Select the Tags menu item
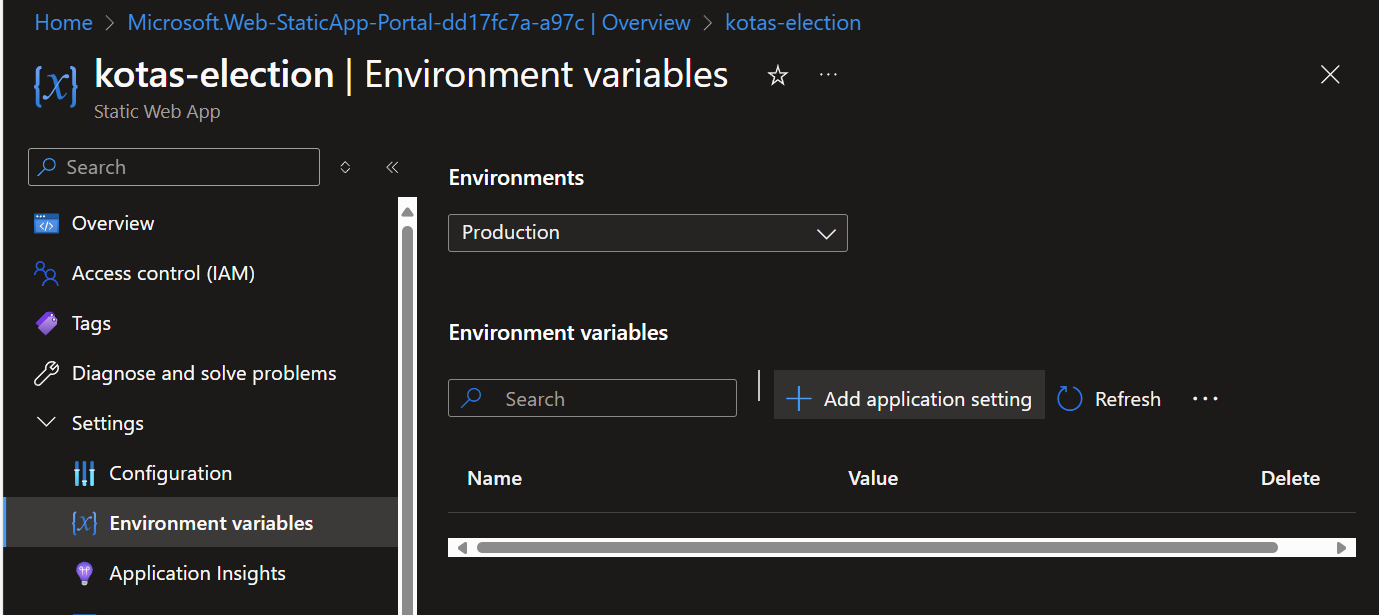Screen dimensions: 1379x615 91,323
